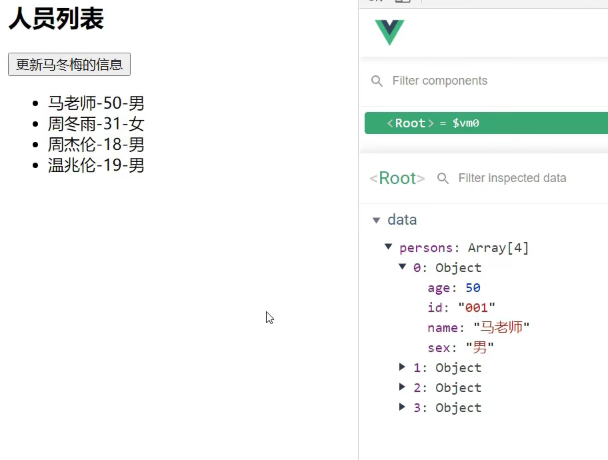Expand the 1: Object entry
608x460 pixels.
tap(402, 368)
